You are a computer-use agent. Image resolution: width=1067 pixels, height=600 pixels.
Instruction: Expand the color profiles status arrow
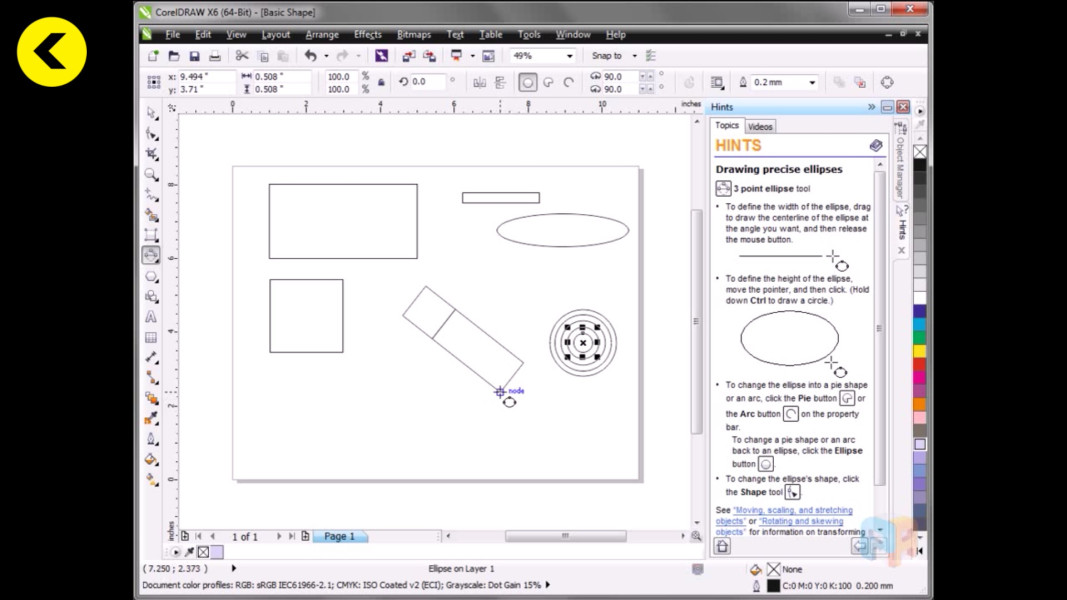(548, 584)
